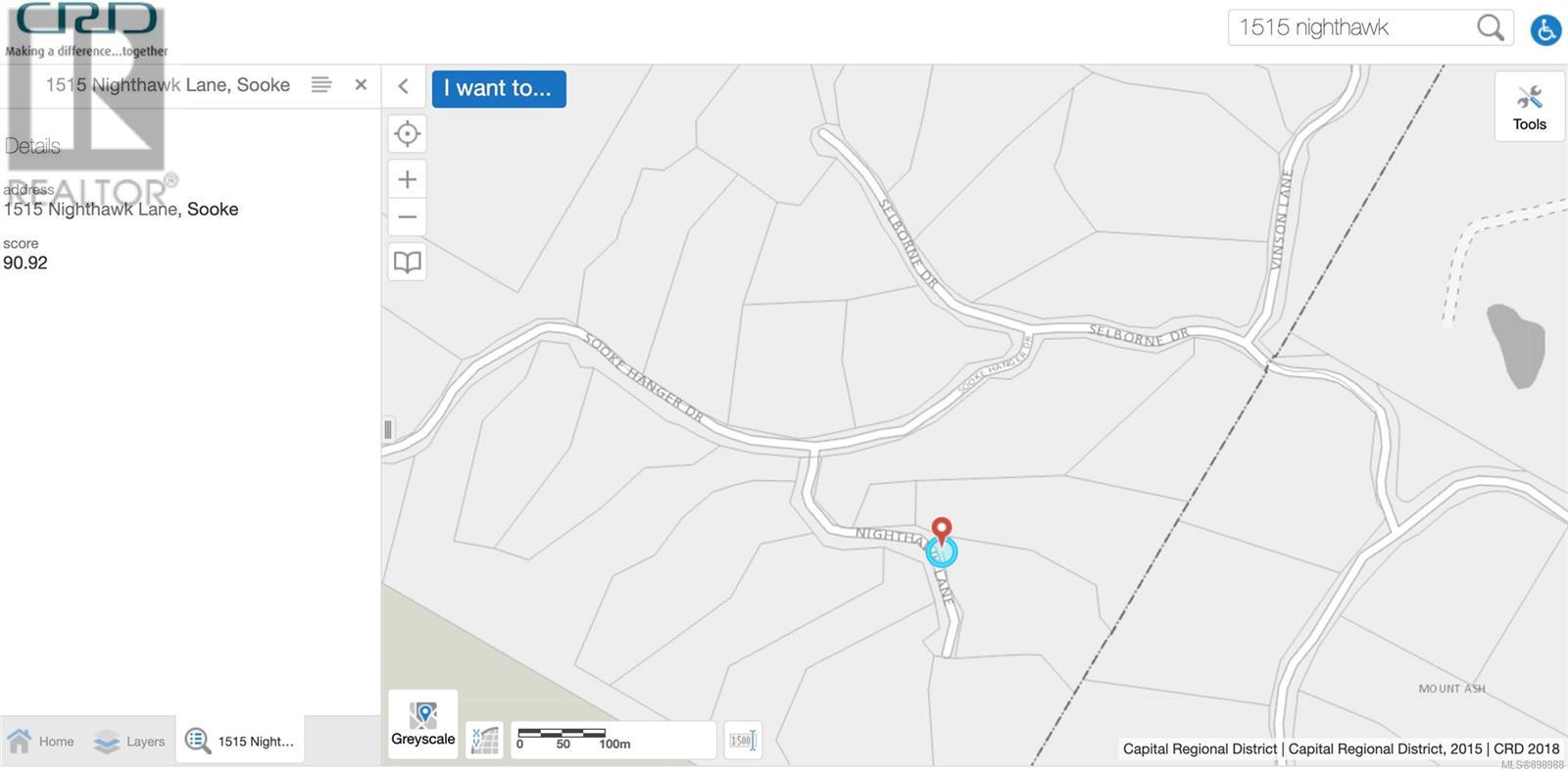Switch to the Home tab
The height and width of the screenshot is (771, 1568).
[41, 742]
